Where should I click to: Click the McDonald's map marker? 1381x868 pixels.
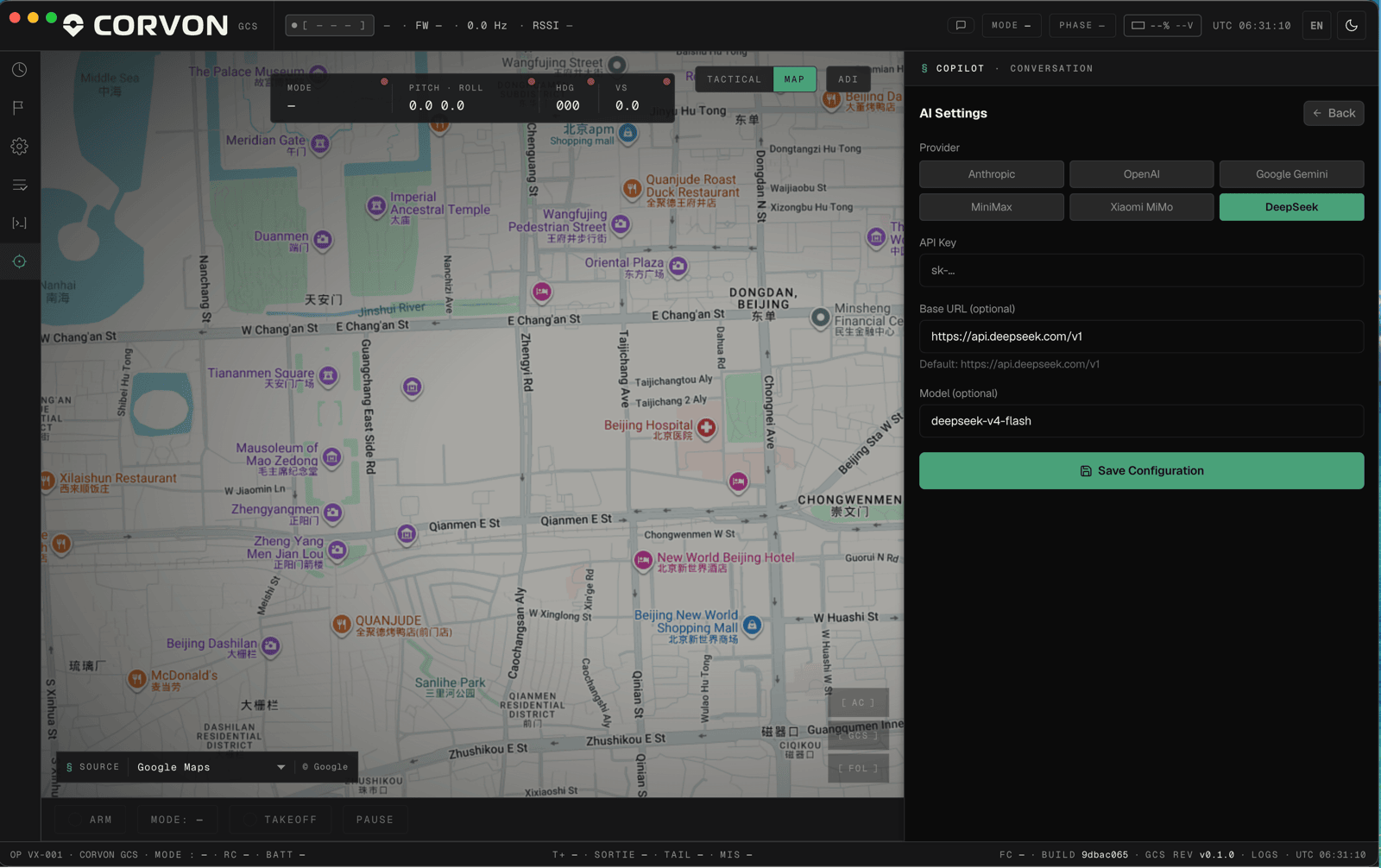coord(137,679)
